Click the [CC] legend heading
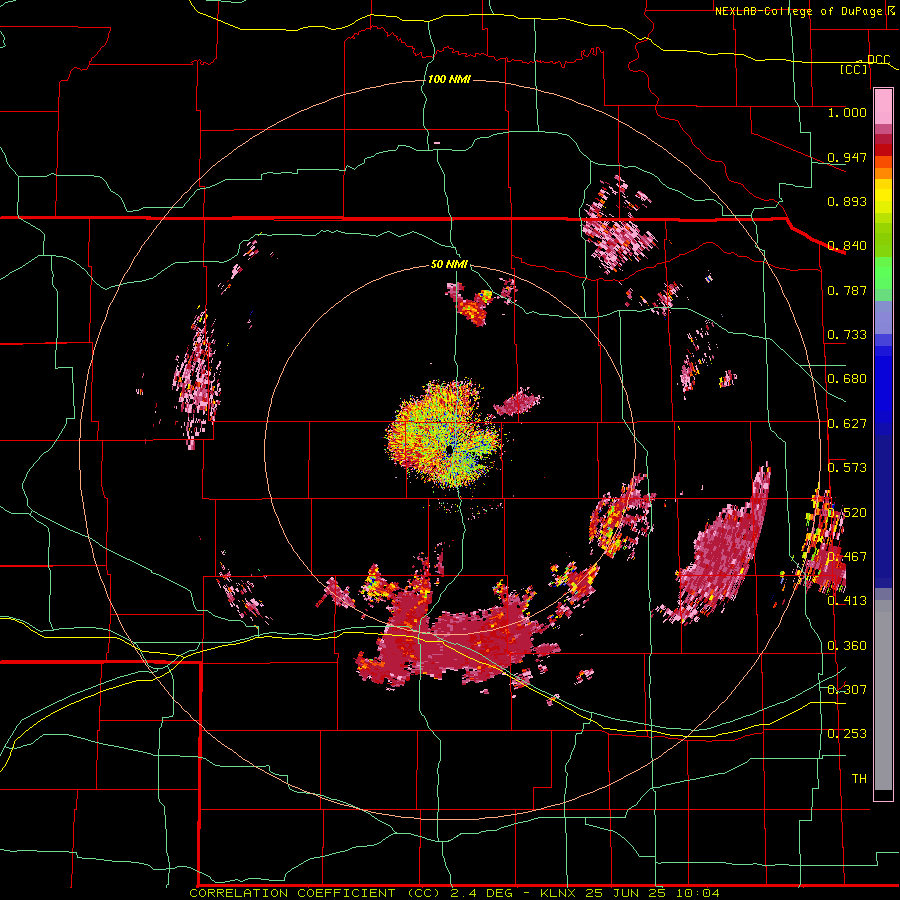Image resolution: width=900 pixels, height=900 pixels. click(854, 69)
